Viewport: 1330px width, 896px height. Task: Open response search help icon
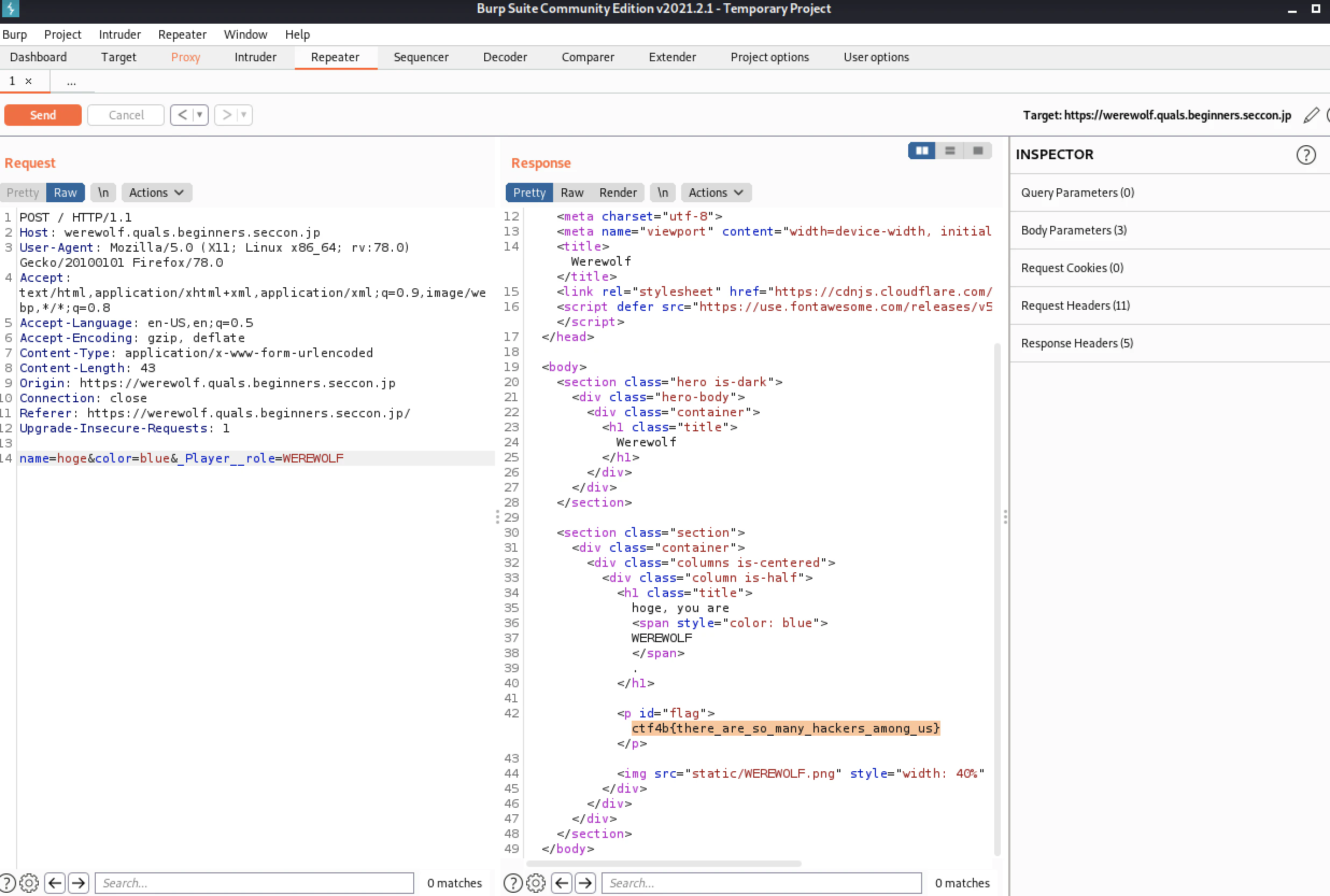(513, 883)
